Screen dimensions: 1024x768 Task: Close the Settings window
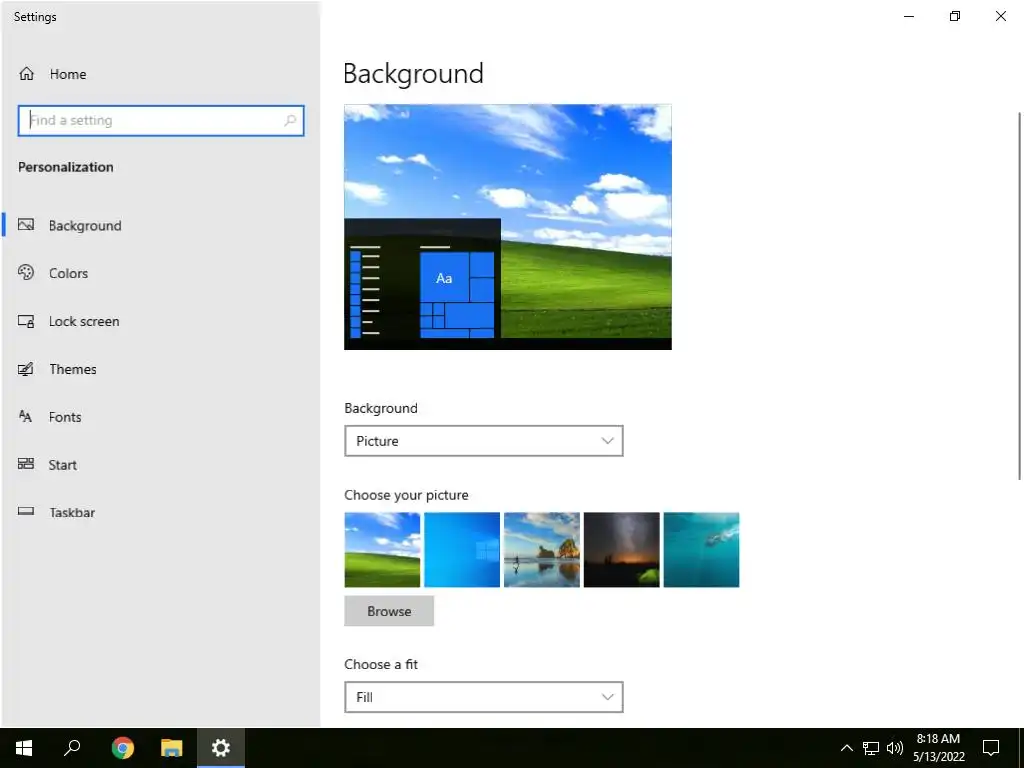tap(1000, 16)
